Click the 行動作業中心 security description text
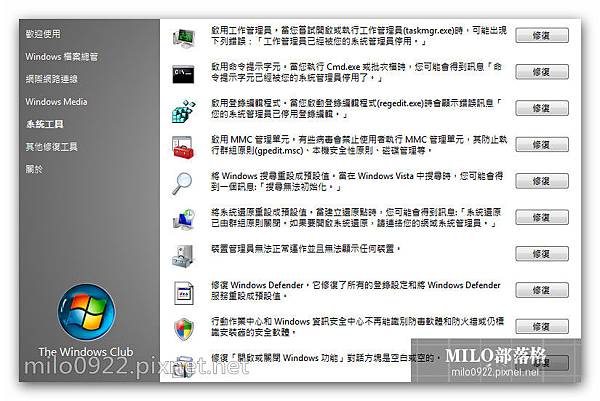 pyautogui.click(x=357, y=326)
